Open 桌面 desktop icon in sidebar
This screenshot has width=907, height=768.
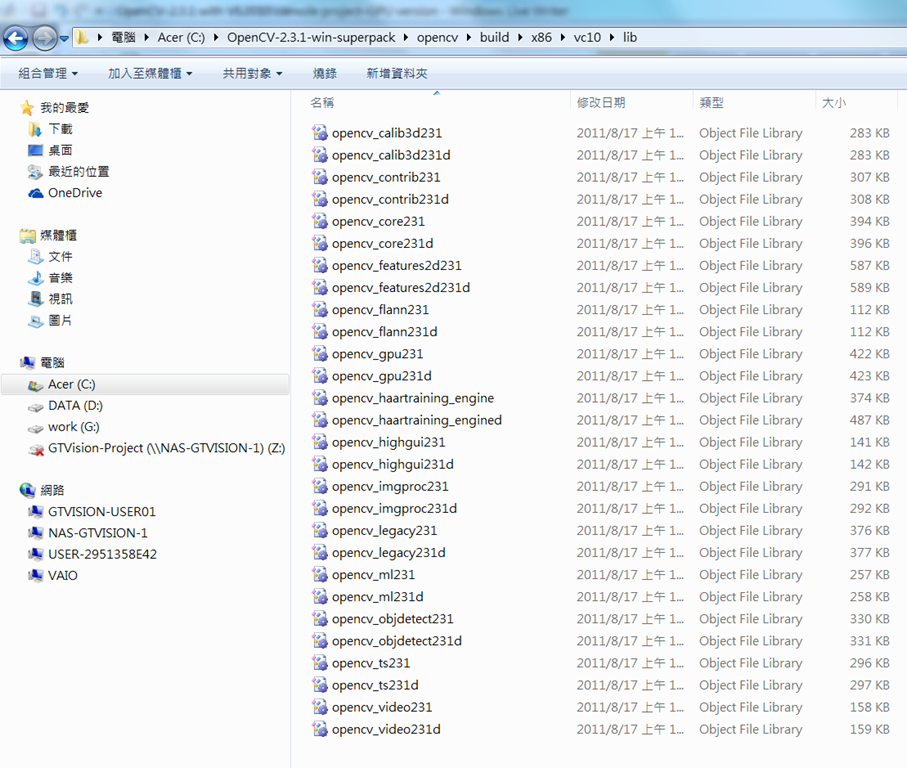pyautogui.click(x=35, y=150)
